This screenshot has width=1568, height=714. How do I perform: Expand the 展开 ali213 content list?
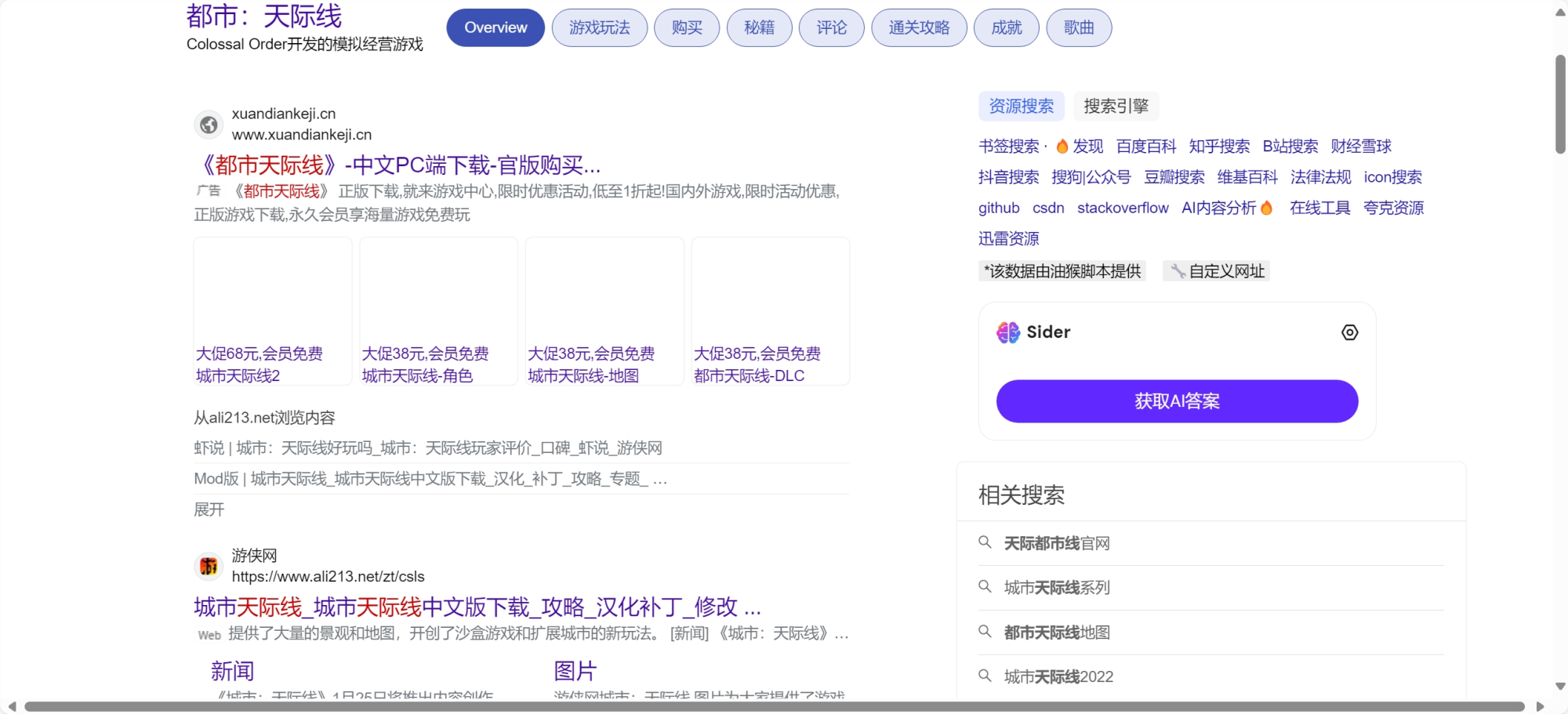pos(209,509)
